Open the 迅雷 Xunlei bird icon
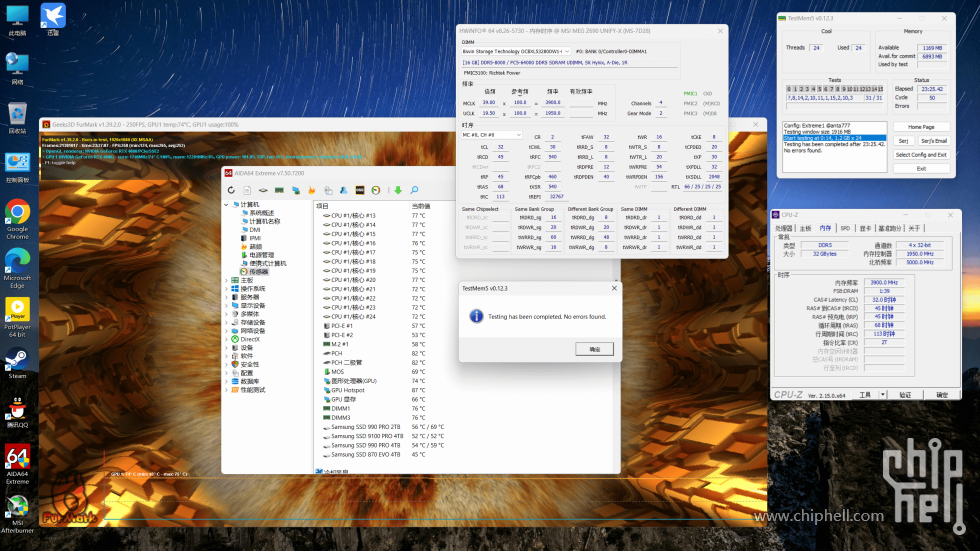Screen dimensions: 980x551 tap(53, 20)
